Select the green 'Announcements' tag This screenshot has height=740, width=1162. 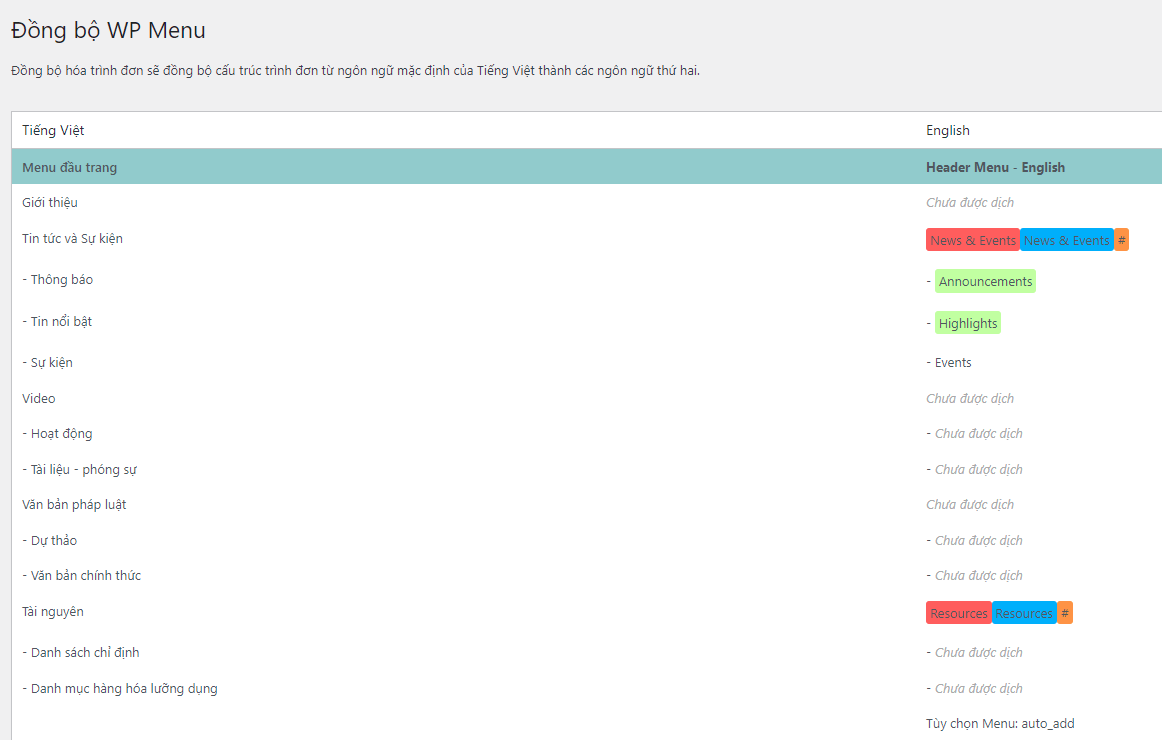985,281
